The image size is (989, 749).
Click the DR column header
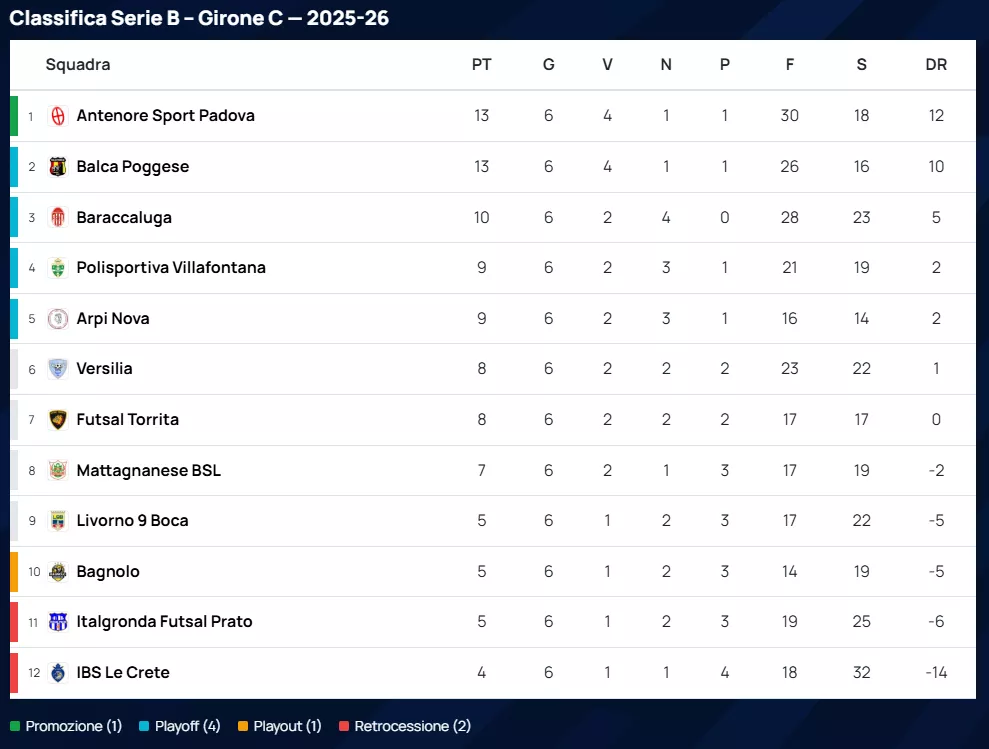point(936,65)
